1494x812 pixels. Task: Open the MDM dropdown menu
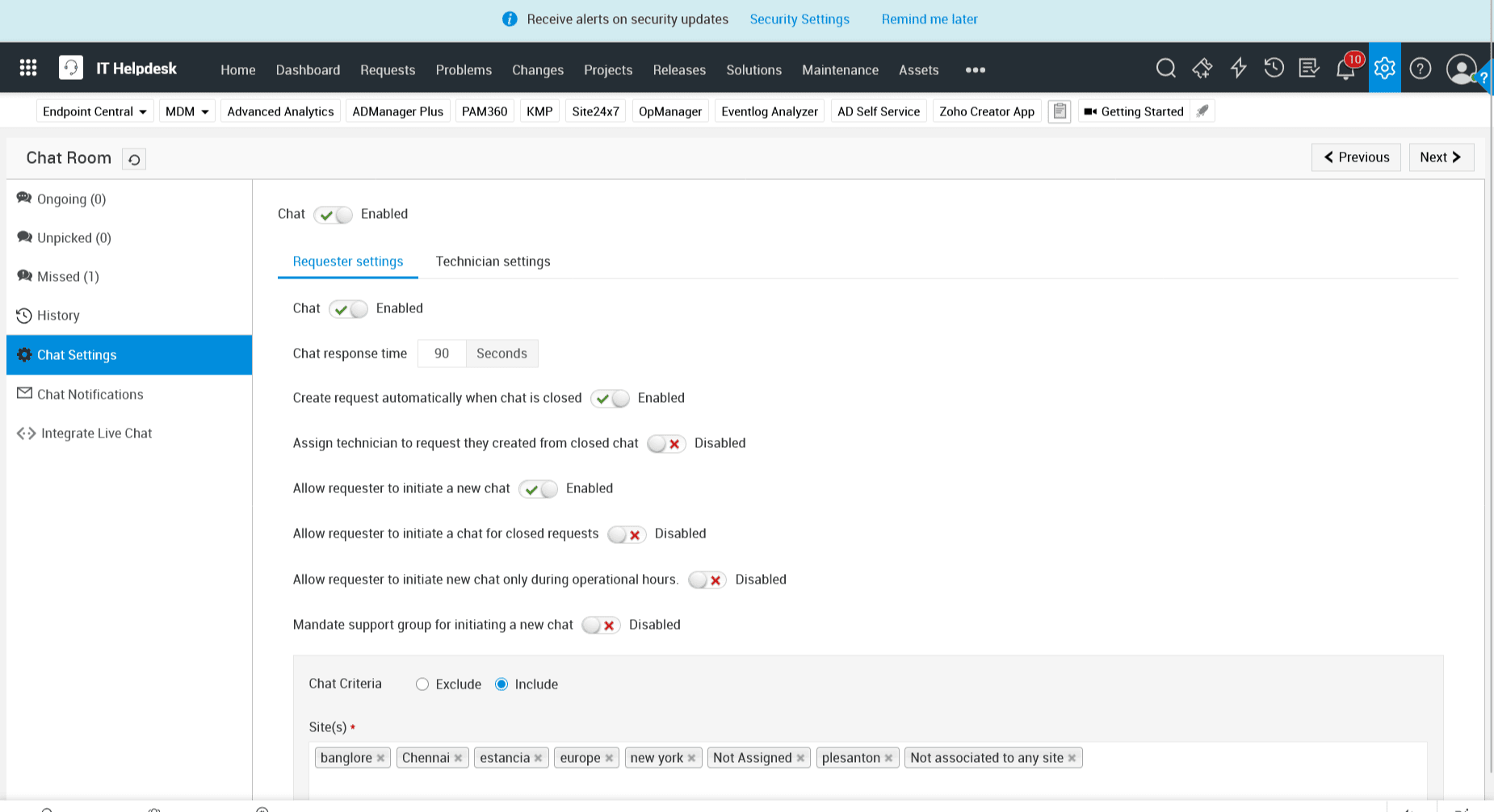(186, 111)
